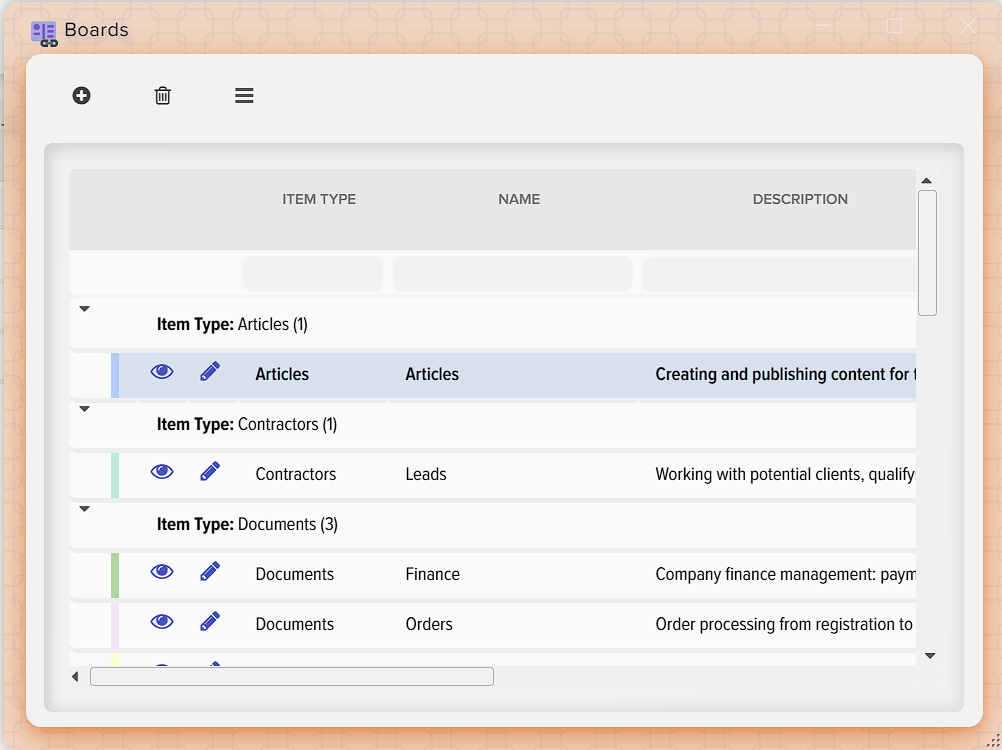The height and width of the screenshot is (750, 1002).
Task: Click the 'Company finance management' description cell
Action: pyautogui.click(x=785, y=574)
